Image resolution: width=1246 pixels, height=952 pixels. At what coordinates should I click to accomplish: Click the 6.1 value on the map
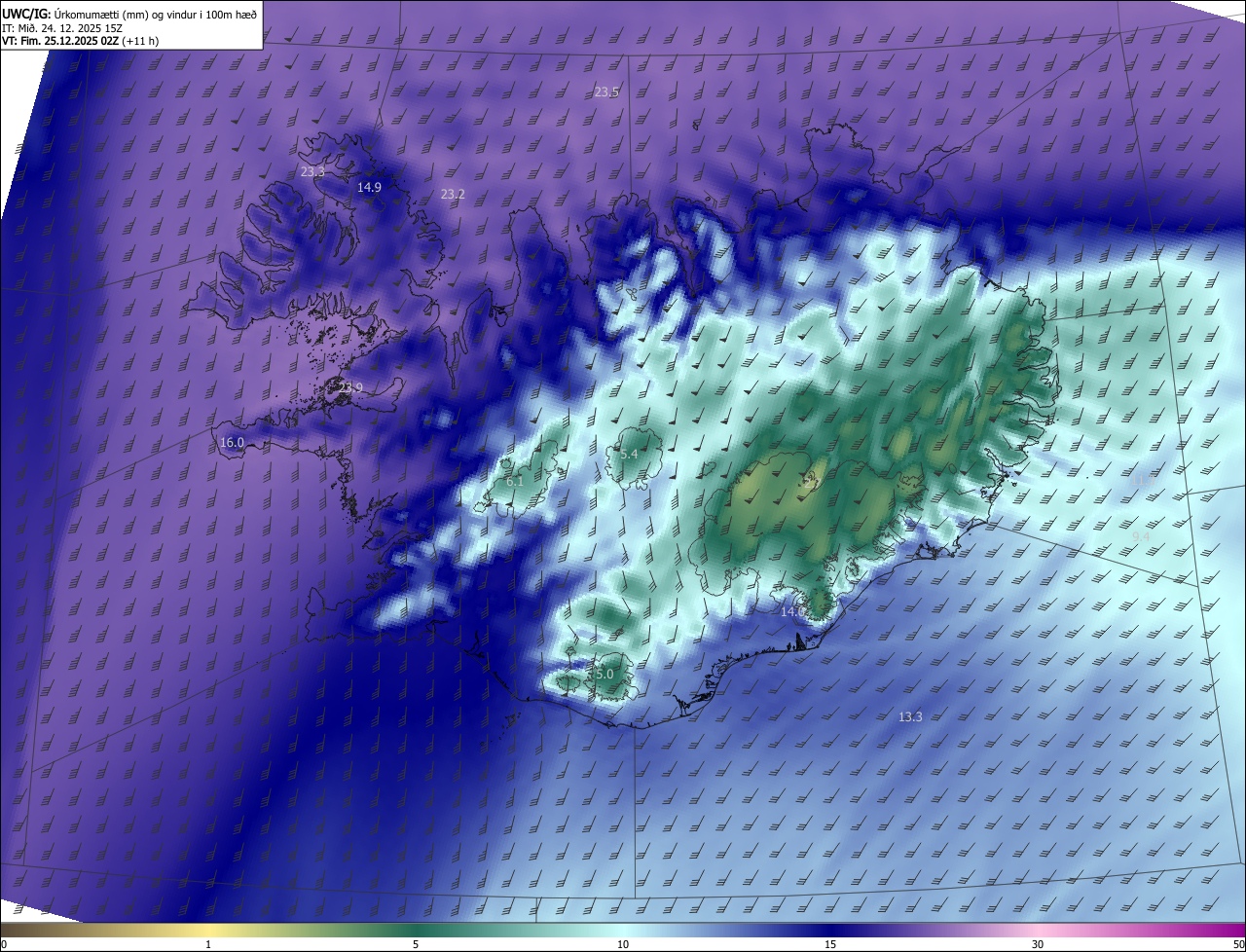pyautogui.click(x=515, y=482)
